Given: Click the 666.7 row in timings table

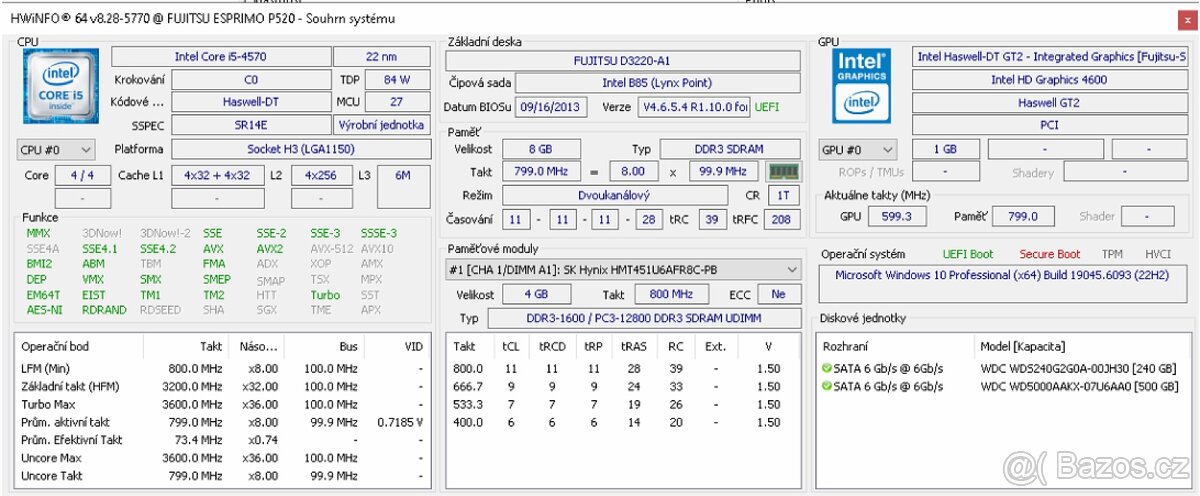Looking at the screenshot, I should (x=622, y=386).
